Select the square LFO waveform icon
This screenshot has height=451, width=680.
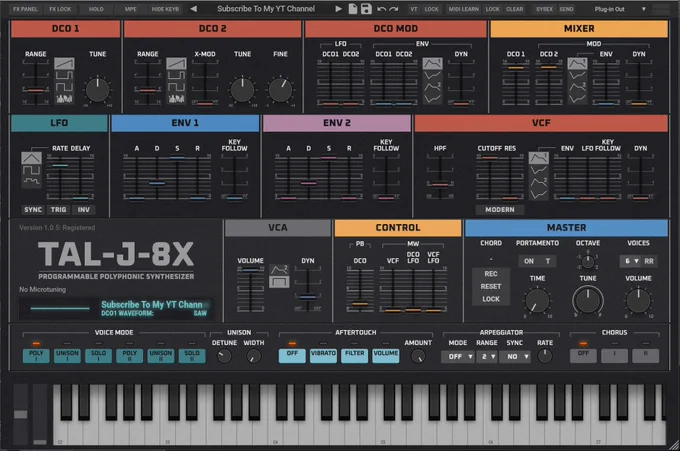pos(31,170)
